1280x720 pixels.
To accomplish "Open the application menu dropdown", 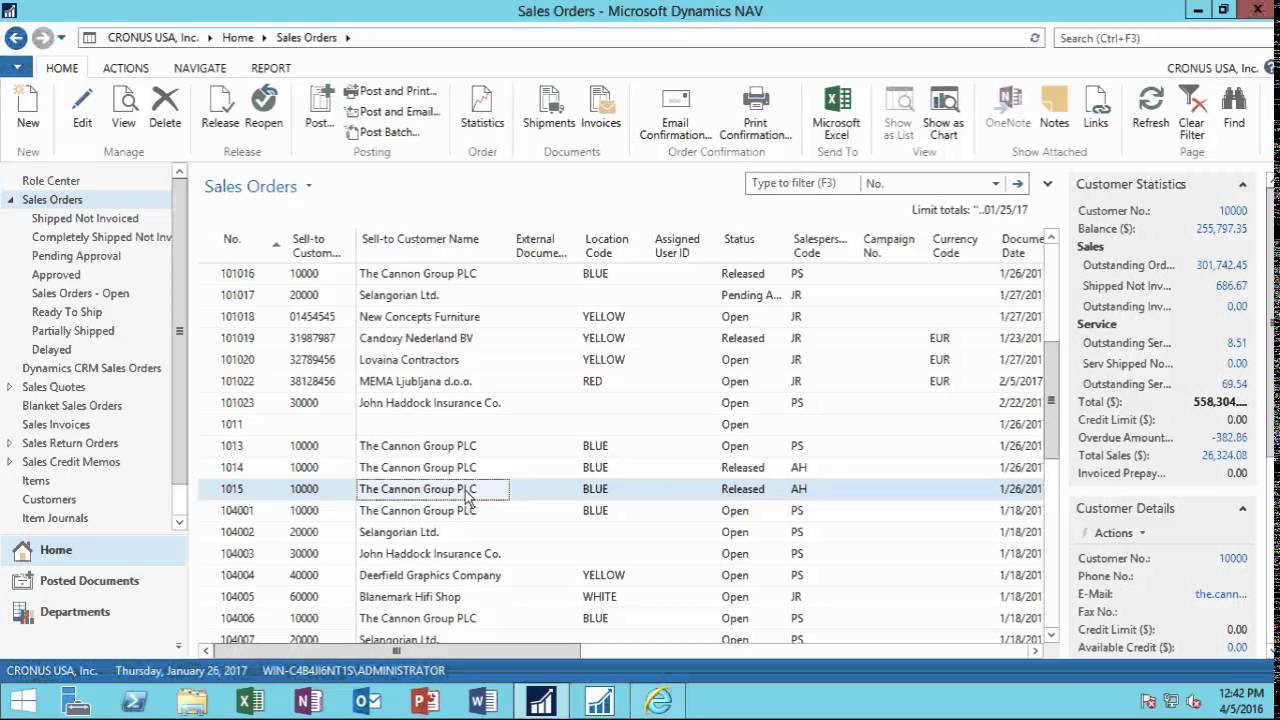I will point(17,68).
